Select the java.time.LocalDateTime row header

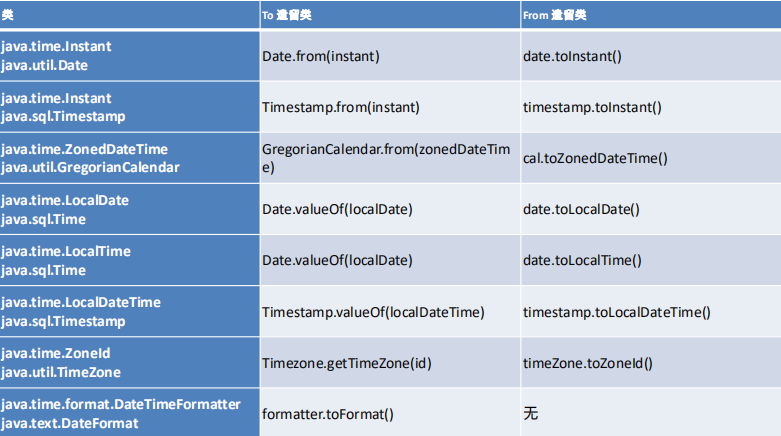click(130, 311)
